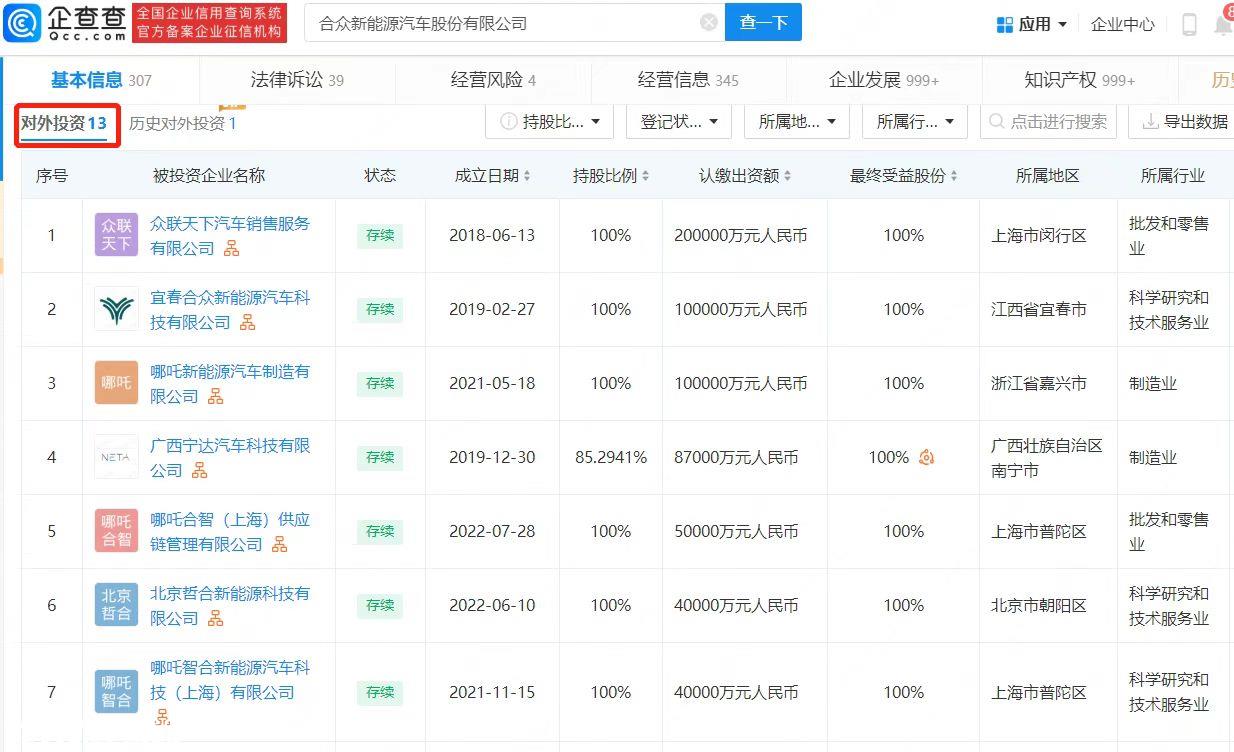This screenshot has height=752, width=1234.
Task: Click 哪吒合智 pink logo thumbnail
Action: tap(117, 531)
